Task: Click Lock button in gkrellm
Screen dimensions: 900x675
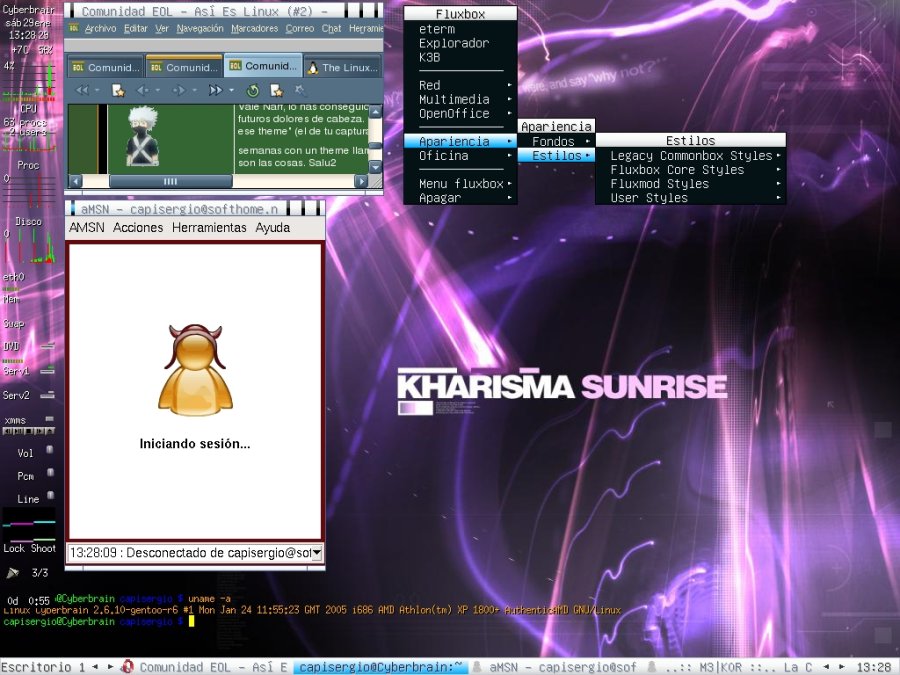Action: pos(14,548)
